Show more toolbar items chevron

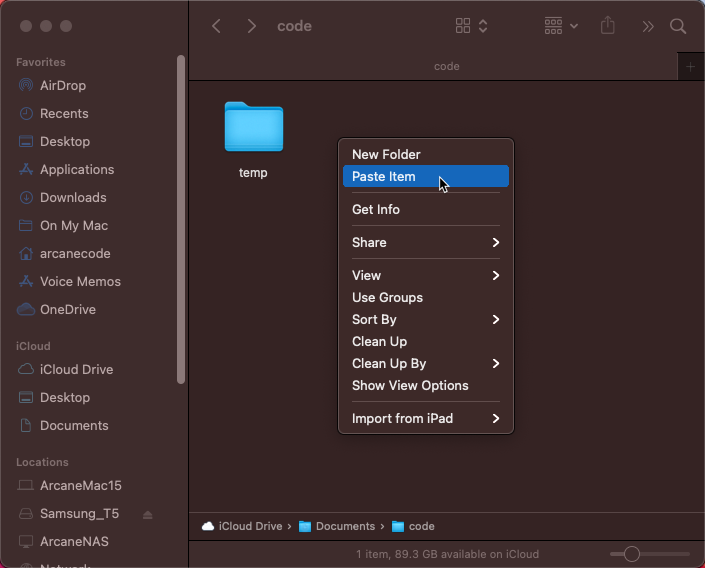pos(648,26)
